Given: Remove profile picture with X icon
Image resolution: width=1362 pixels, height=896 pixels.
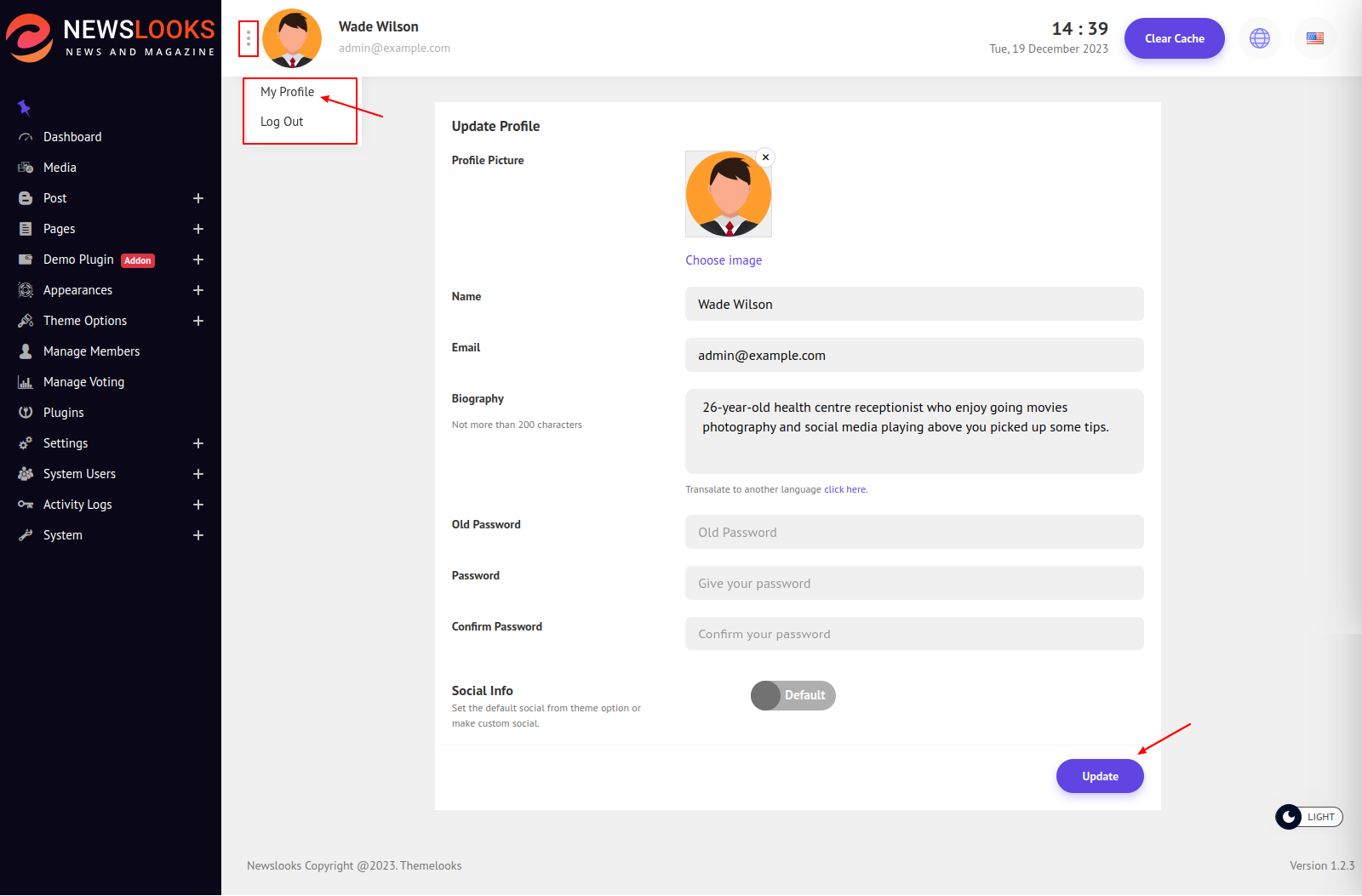Looking at the screenshot, I should click(x=765, y=157).
